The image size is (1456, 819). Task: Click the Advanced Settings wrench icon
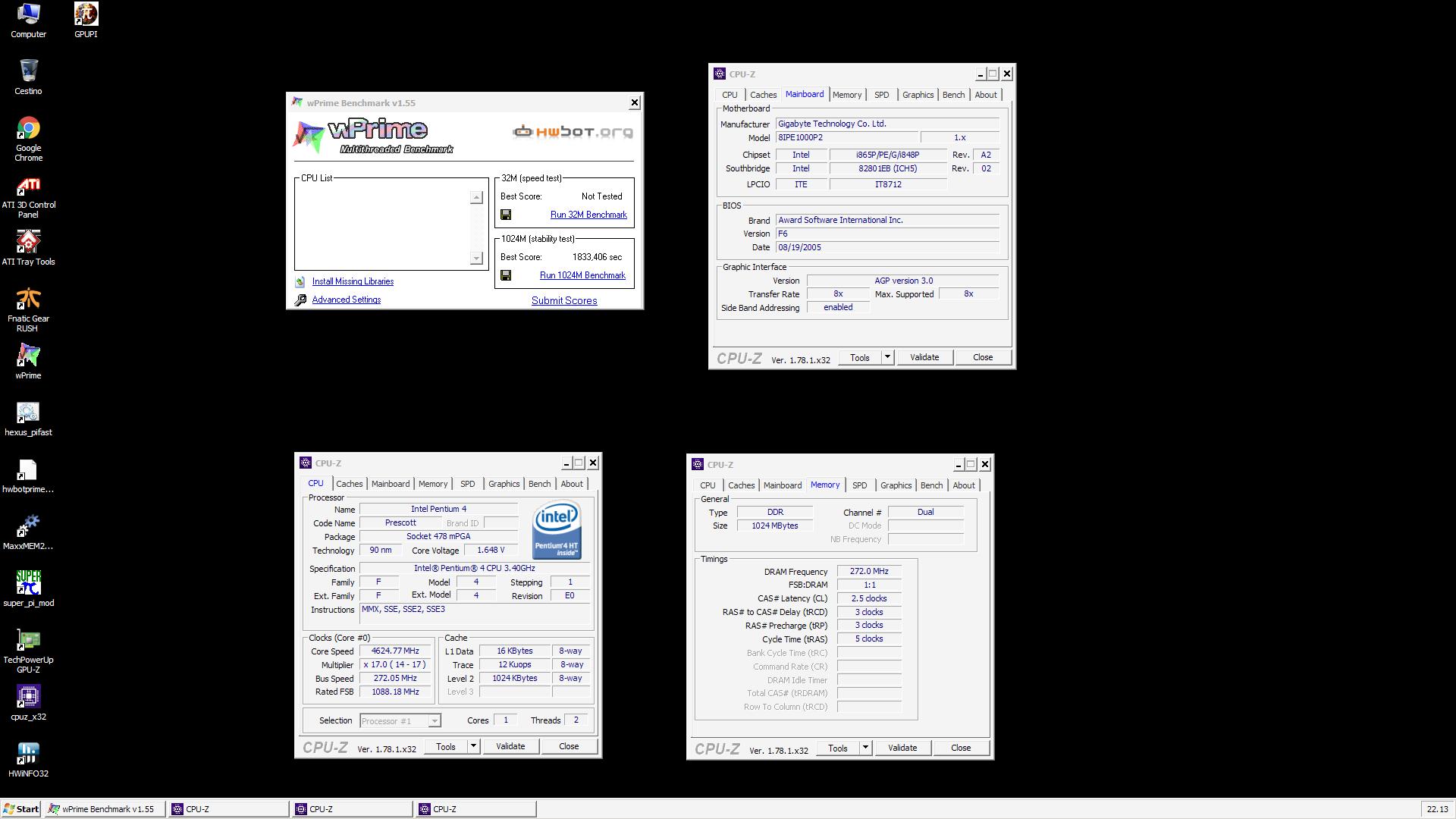pos(300,300)
